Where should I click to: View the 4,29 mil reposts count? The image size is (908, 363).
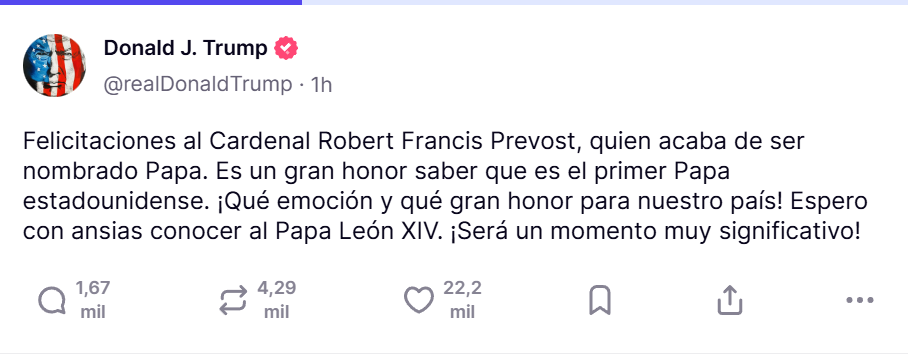point(276,300)
